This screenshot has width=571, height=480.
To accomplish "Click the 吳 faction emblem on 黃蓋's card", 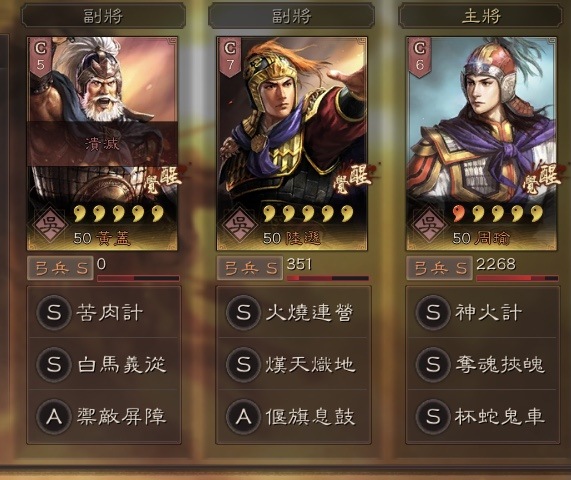I will click(x=50, y=225).
